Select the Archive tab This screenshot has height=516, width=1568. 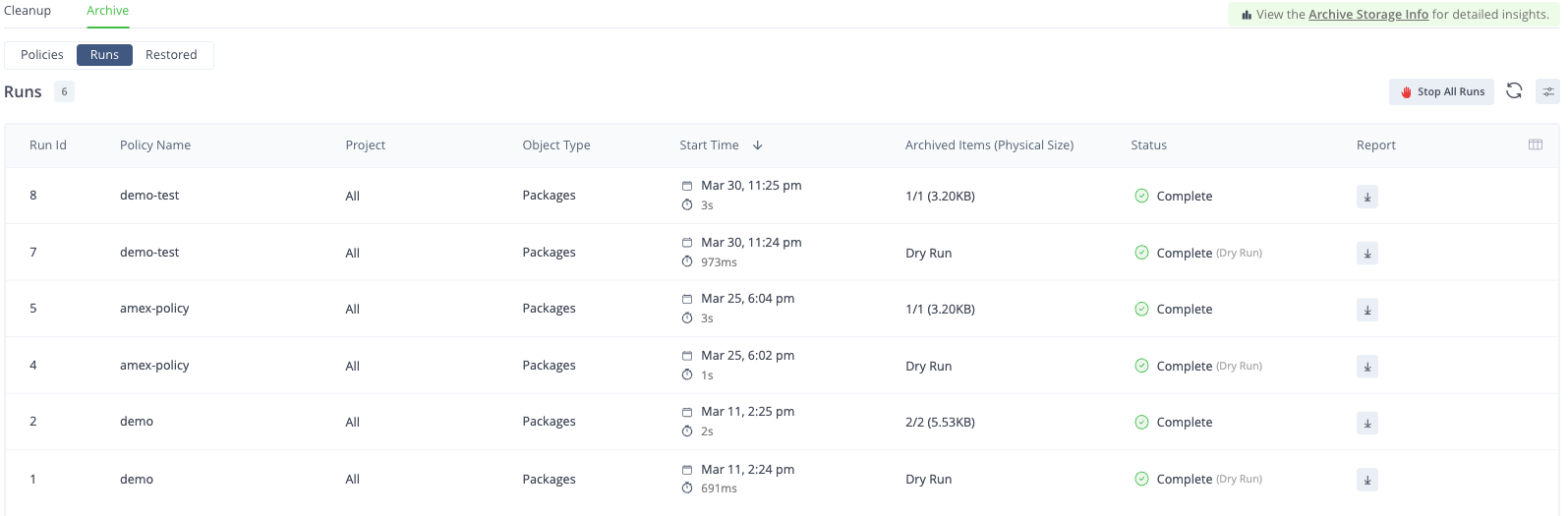107,11
